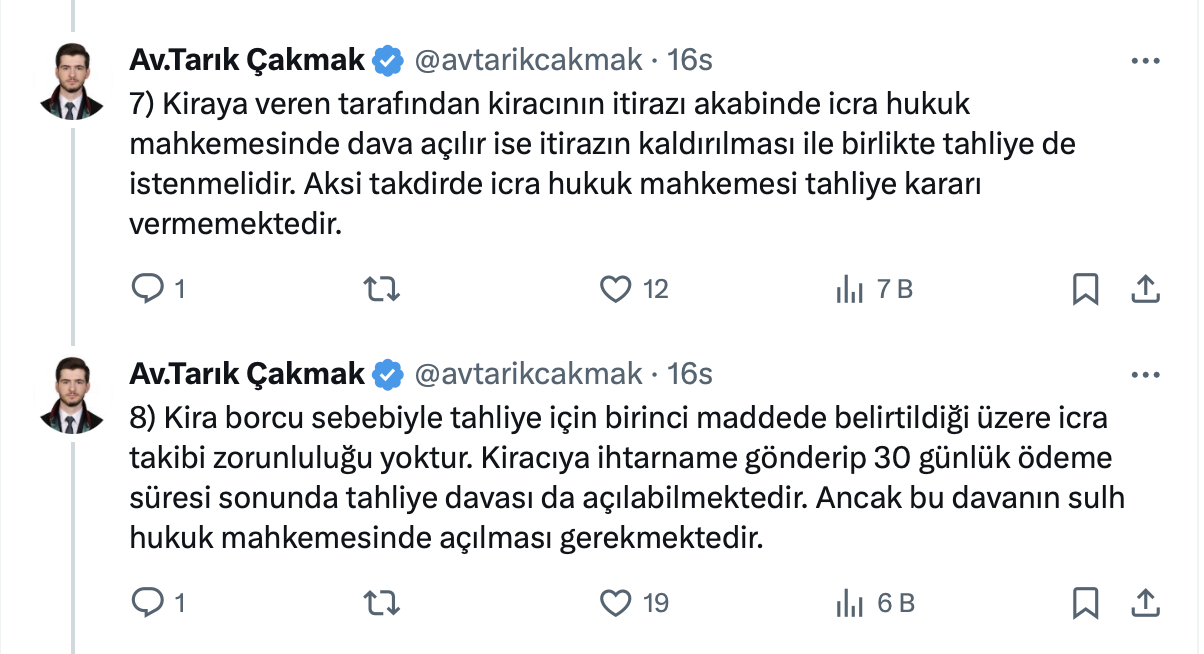Reply to tweet 8 about kira borcu
1204x654 pixels.
148,602
